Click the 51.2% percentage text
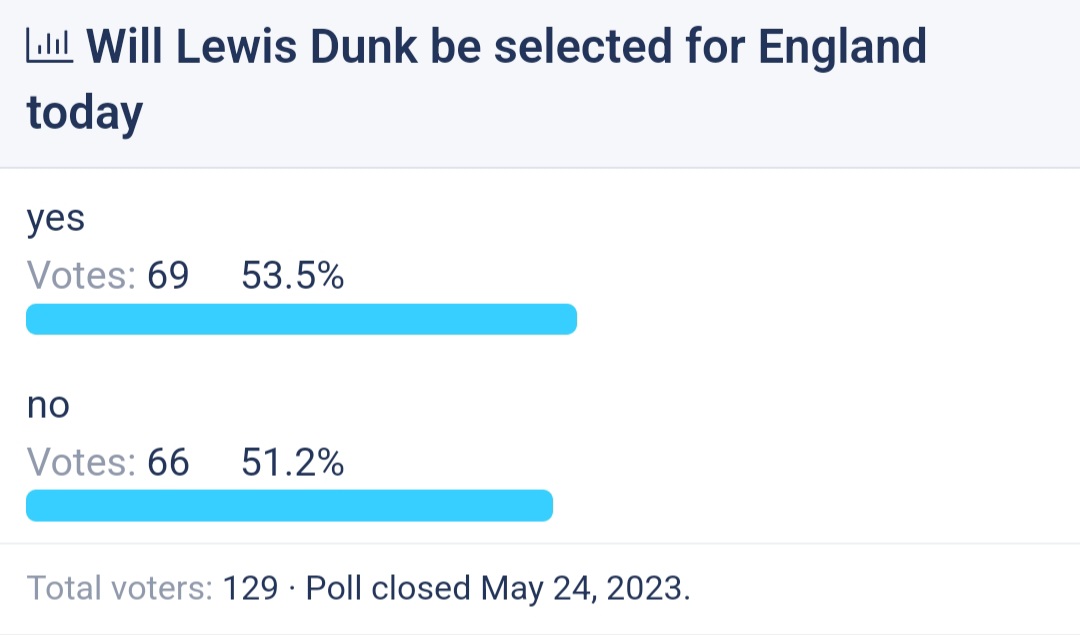The height and width of the screenshot is (635, 1080). [x=293, y=462]
